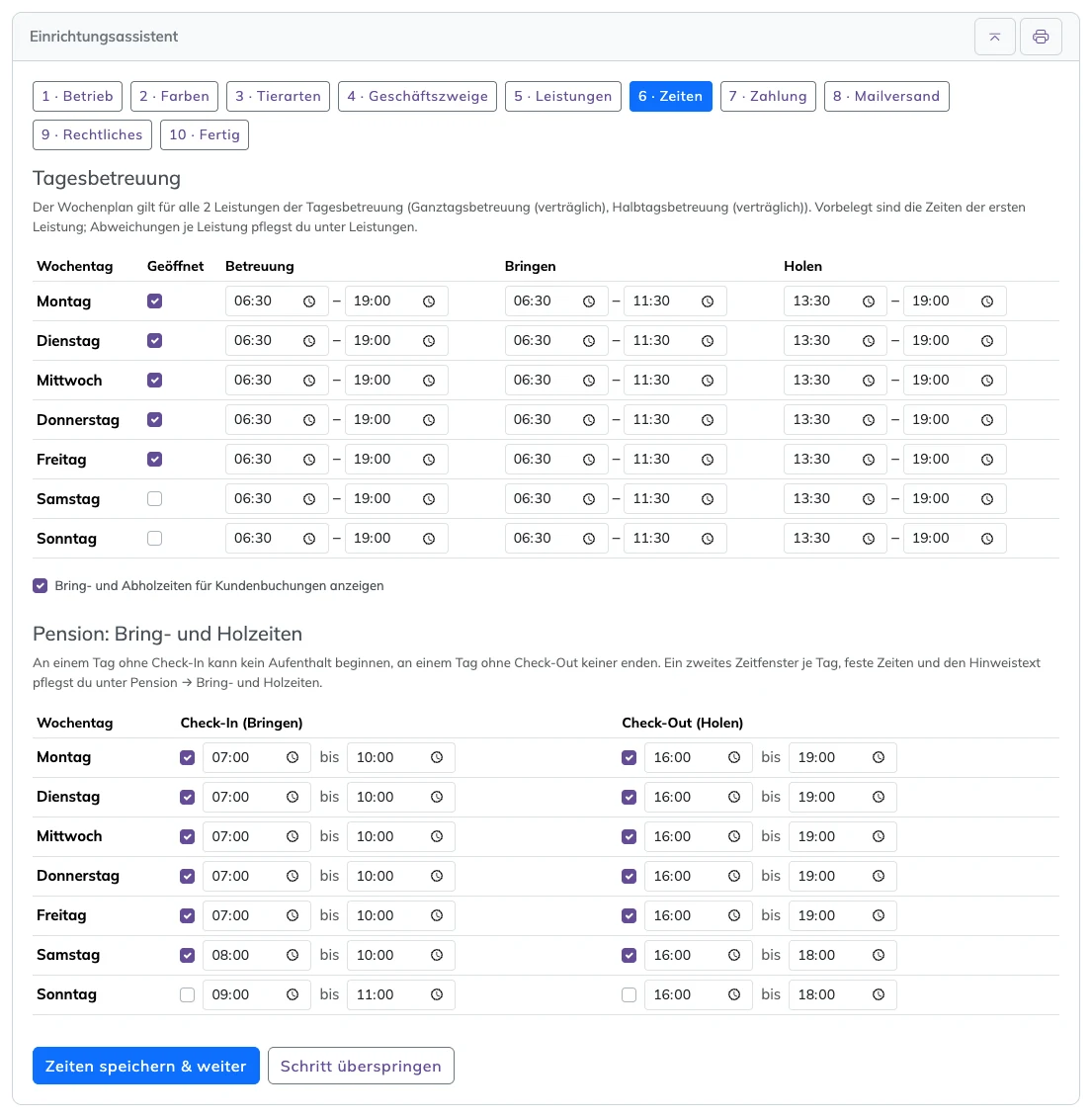Open clock picker for Dienstag Bringen start time

[589, 341]
